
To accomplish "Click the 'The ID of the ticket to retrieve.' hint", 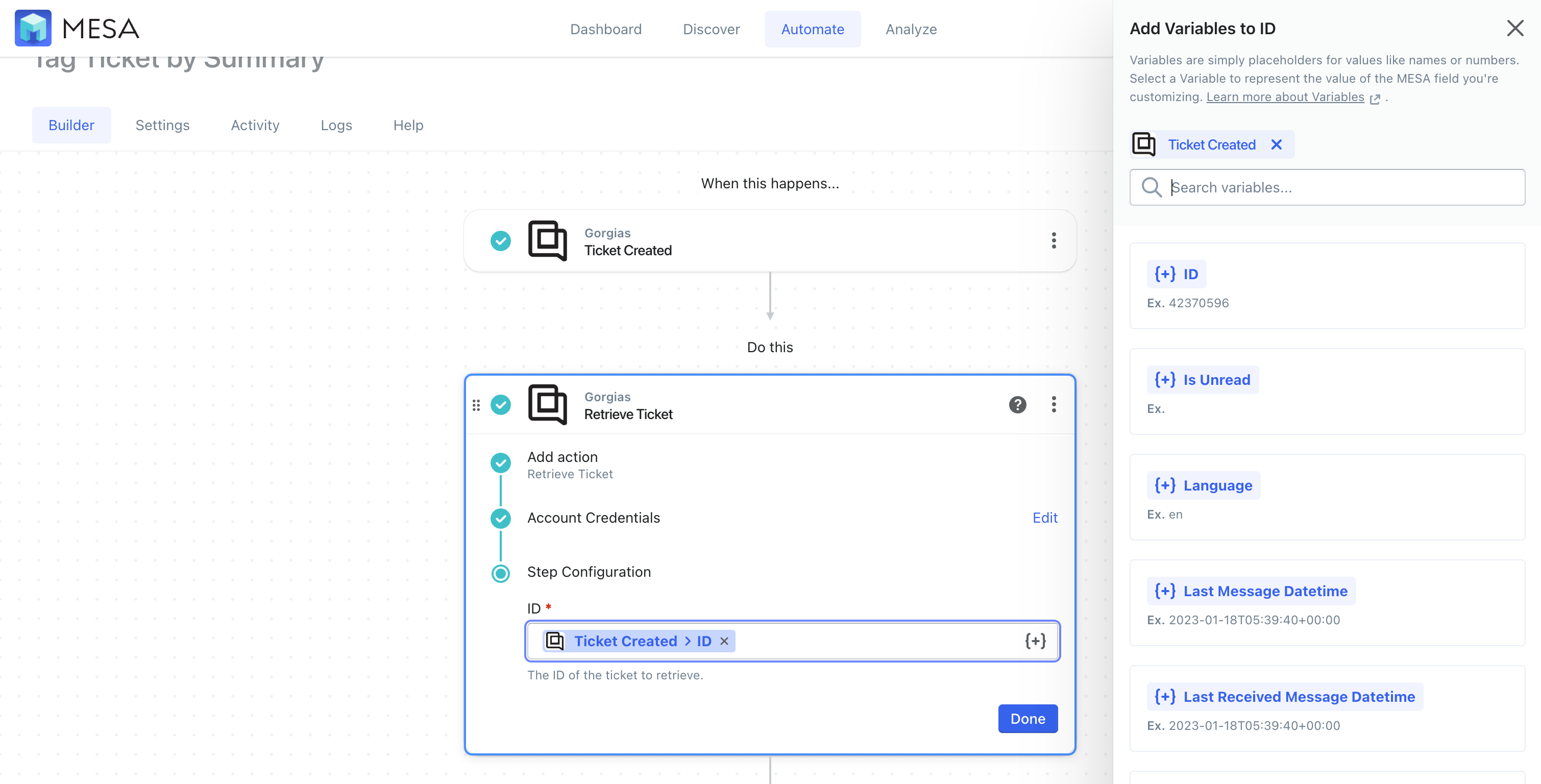I will 615,675.
